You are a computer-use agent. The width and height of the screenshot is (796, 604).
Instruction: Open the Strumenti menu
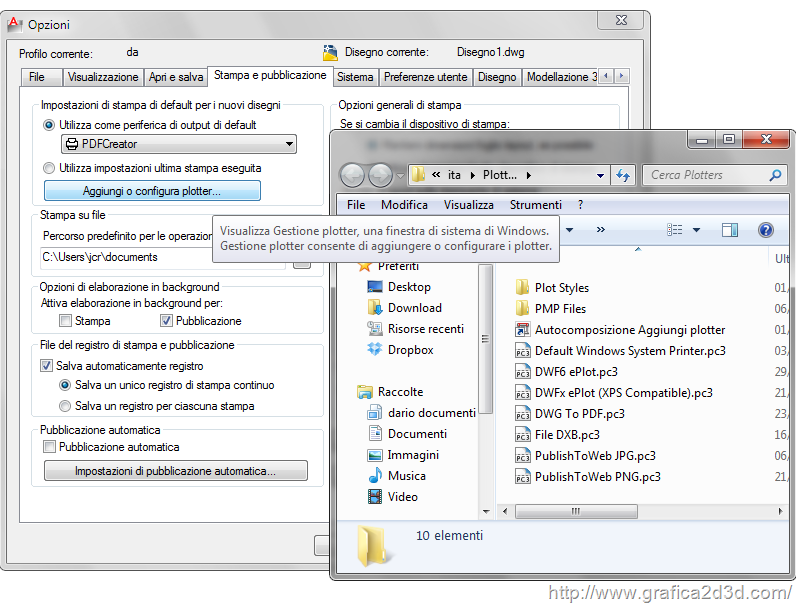tap(535, 205)
